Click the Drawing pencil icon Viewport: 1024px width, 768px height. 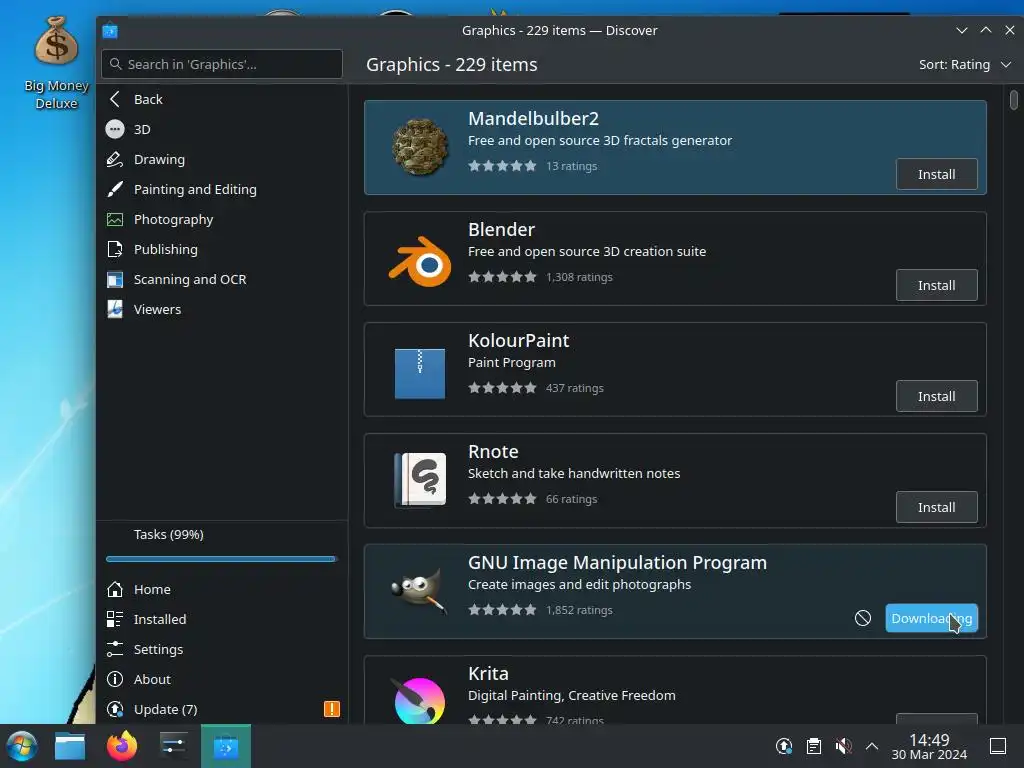pyautogui.click(x=115, y=159)
